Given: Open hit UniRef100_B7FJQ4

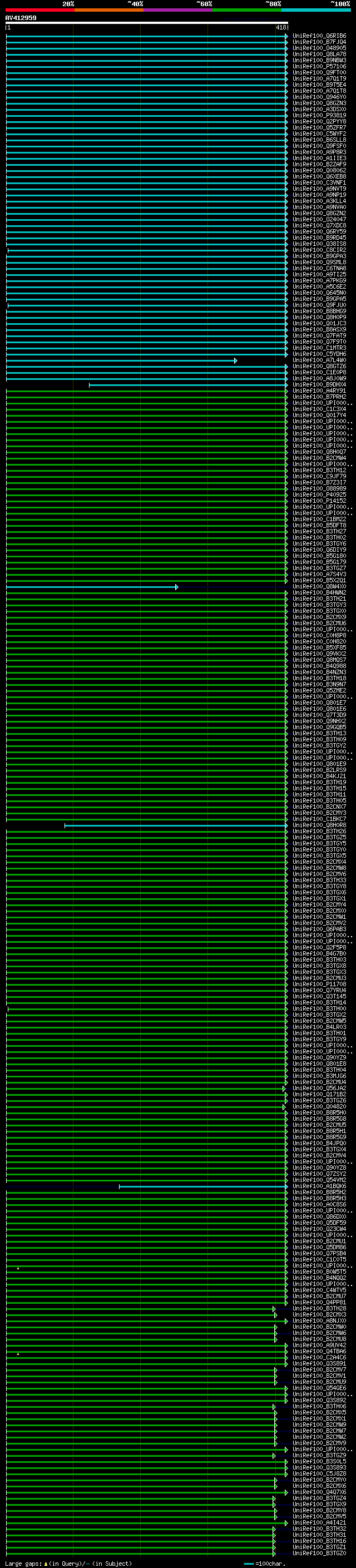Looking at the screenshot, I should pyautogui.click(x=319, y=42).
